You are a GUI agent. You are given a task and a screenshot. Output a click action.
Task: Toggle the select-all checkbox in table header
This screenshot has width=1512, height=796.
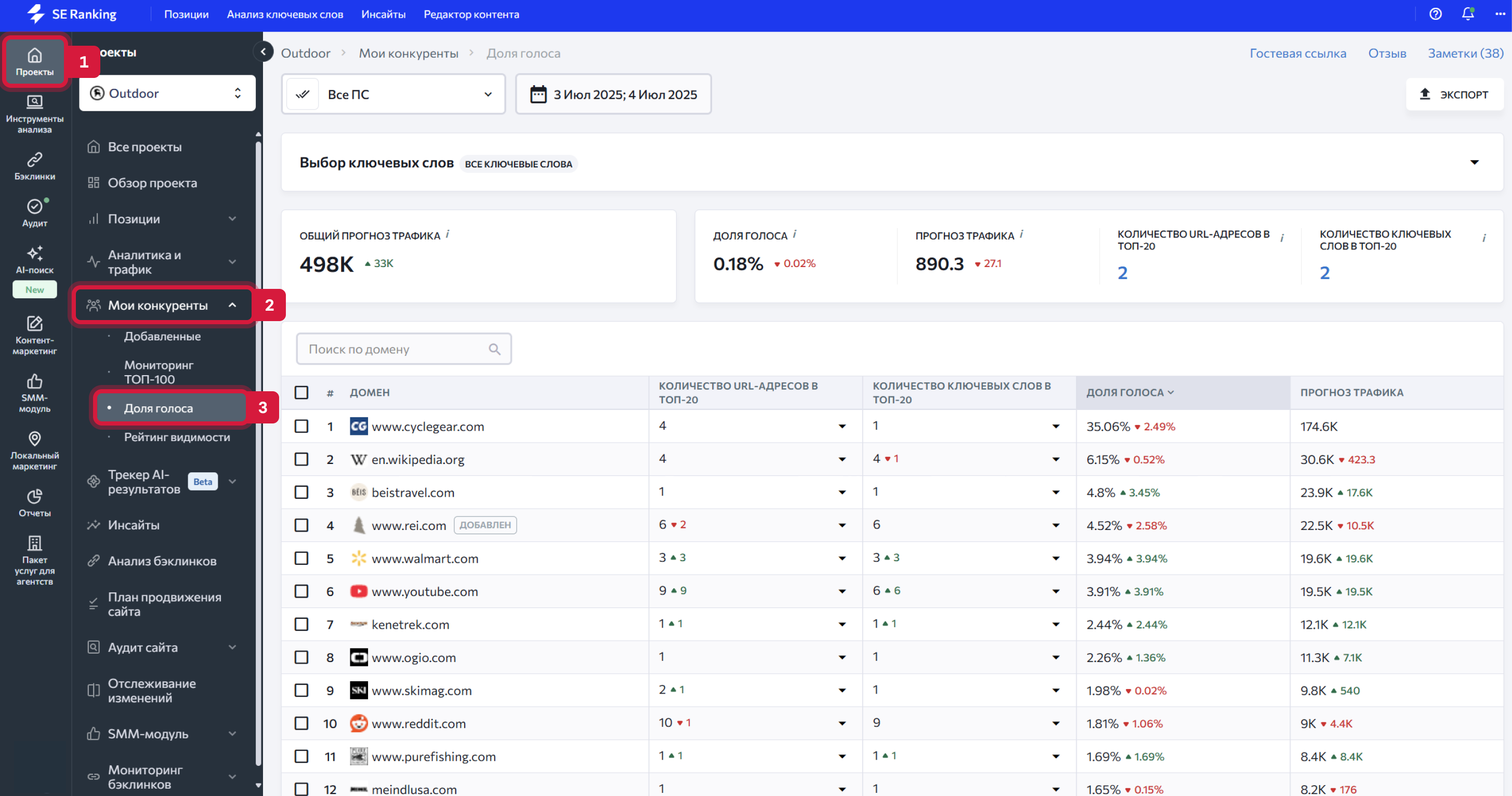pyautogui.click(x=301, y=392)
